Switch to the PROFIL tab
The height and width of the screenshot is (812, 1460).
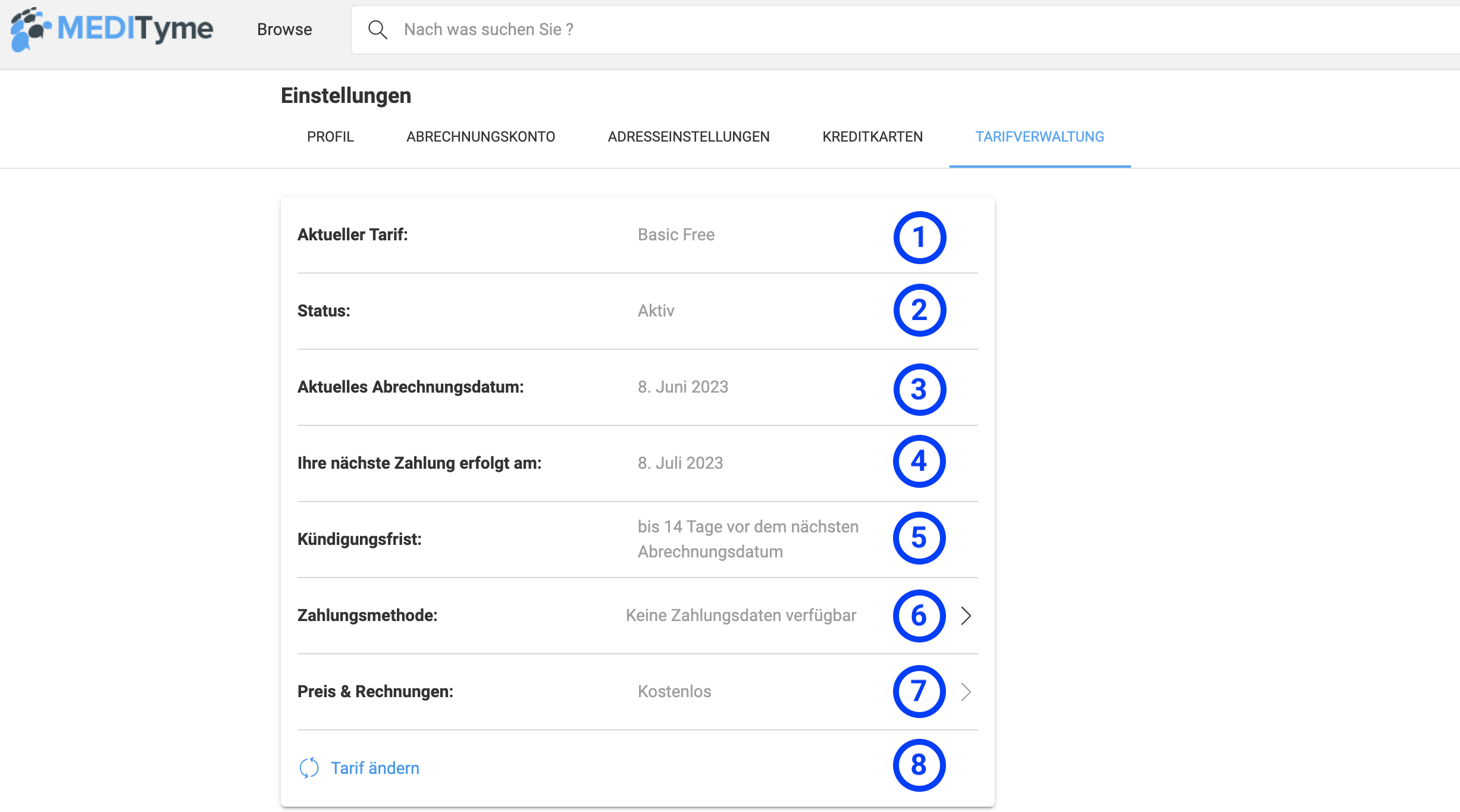pyautogui.click(x=330, y=137)
